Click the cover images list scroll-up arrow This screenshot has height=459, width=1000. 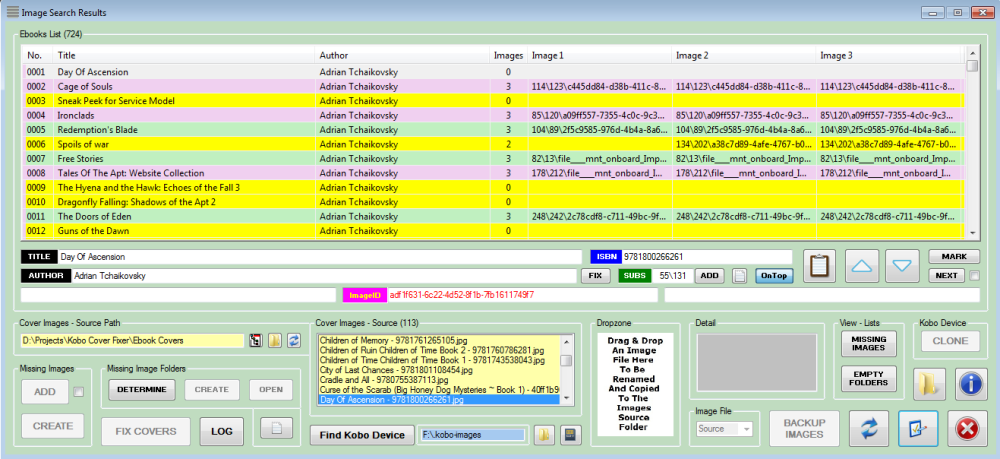click(566, 341)
